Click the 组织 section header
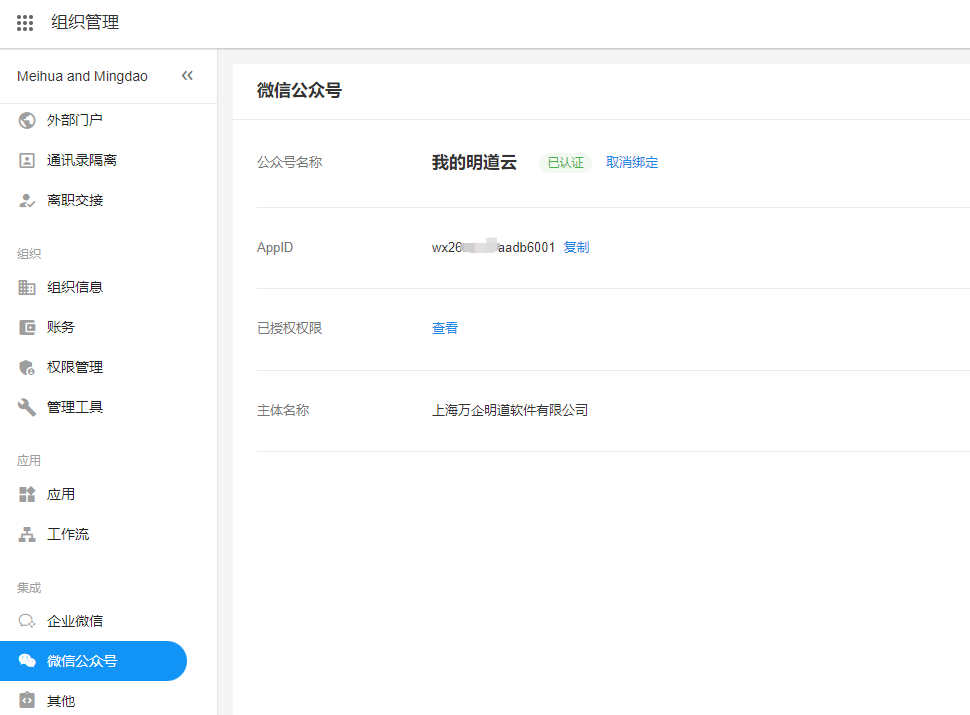The width and height of the screenshot is (970, 715). tap(29, 254)
